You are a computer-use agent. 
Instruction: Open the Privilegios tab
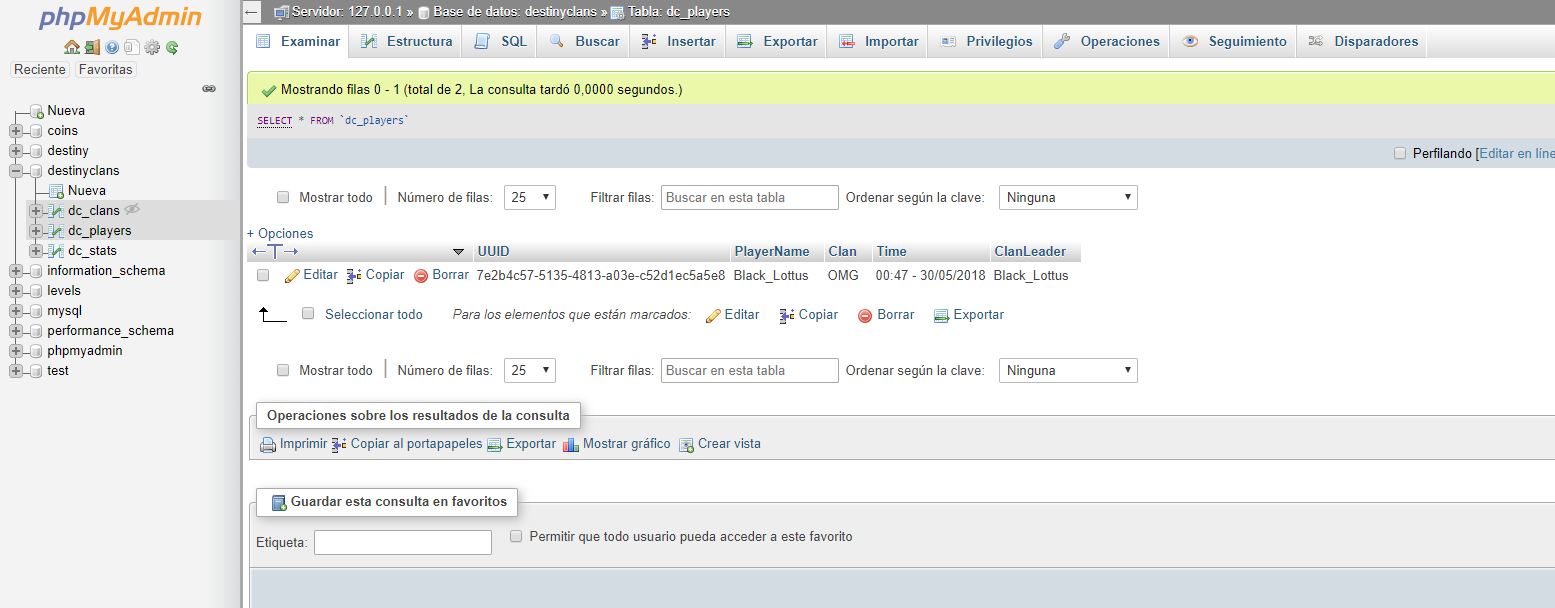986,41
